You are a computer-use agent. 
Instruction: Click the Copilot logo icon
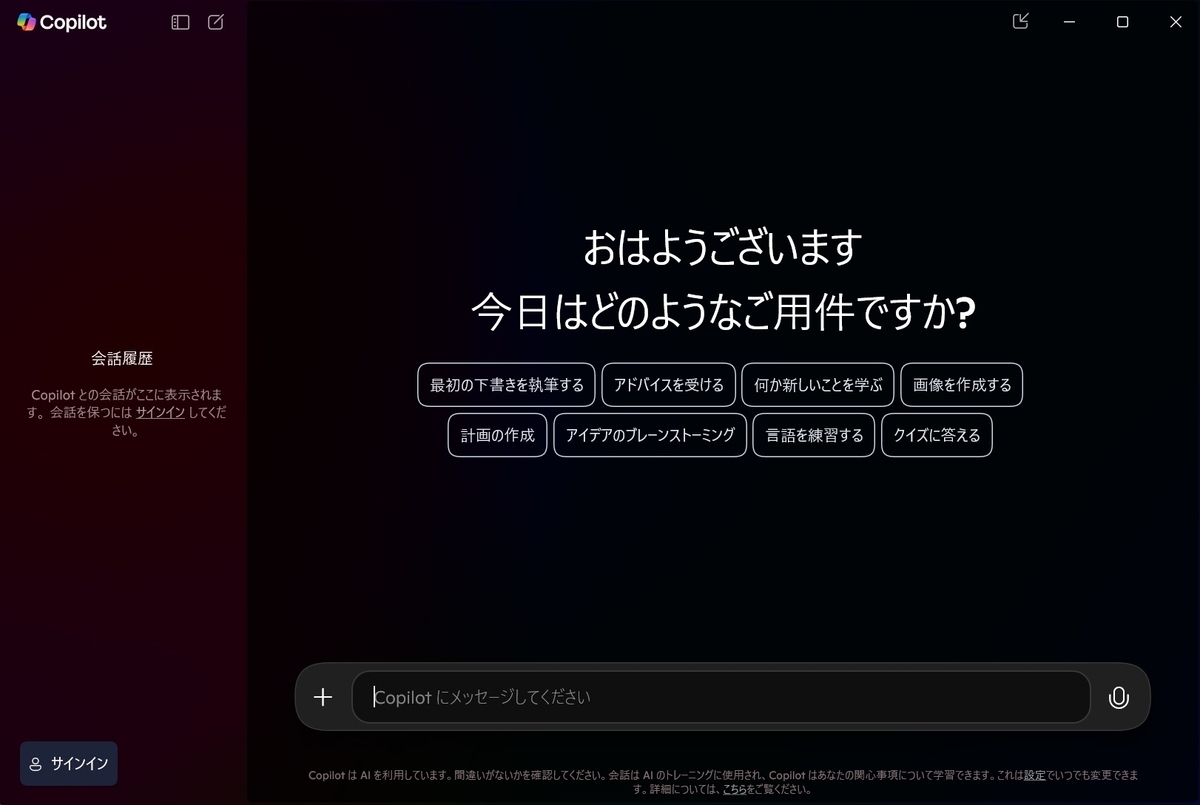click(x=26, y=22)
